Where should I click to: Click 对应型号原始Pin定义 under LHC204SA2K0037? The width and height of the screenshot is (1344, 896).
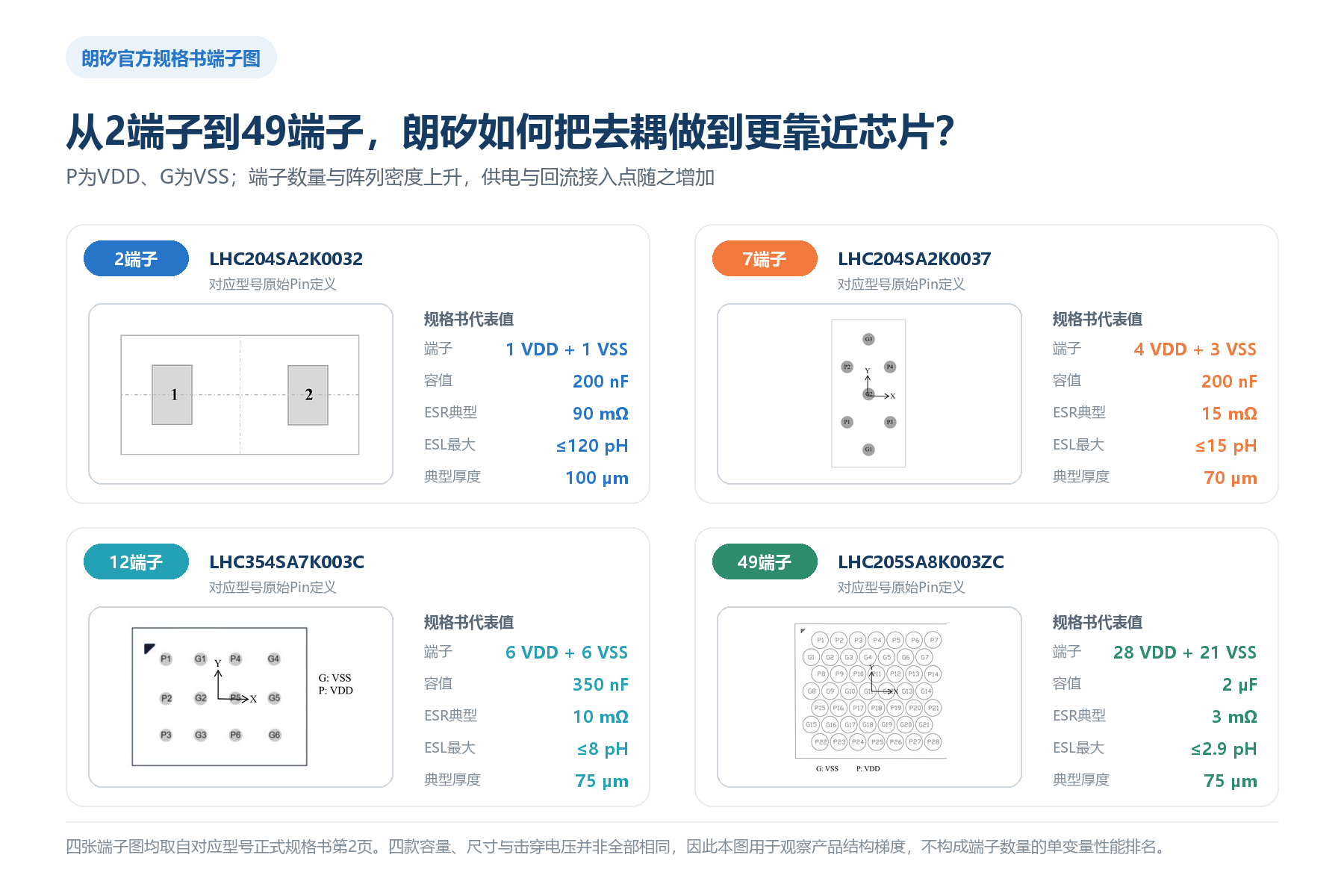pos(901,284)
